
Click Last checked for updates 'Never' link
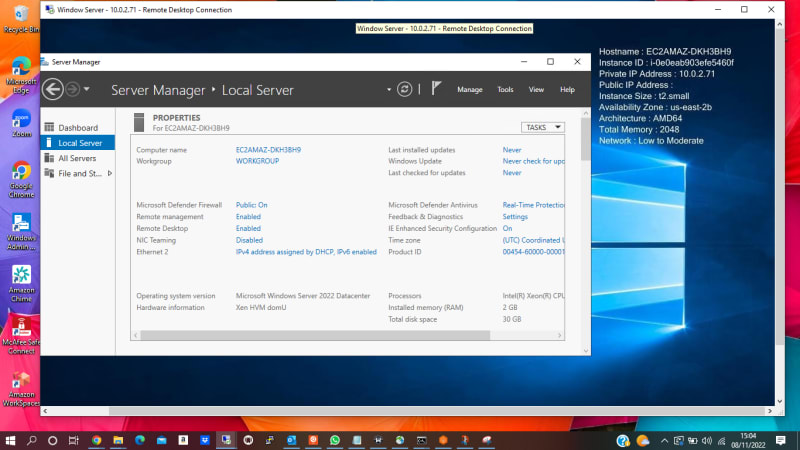pyautogui.click(x=512, y=173)
